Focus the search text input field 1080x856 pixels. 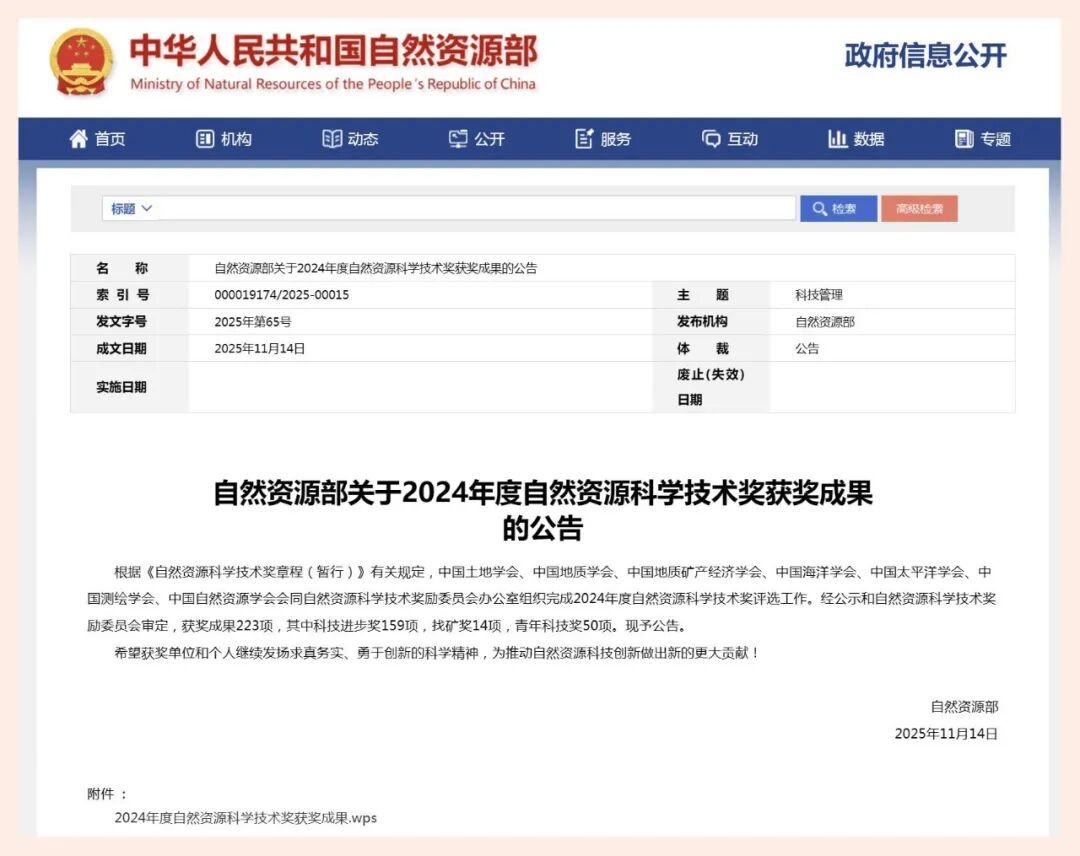476,209
